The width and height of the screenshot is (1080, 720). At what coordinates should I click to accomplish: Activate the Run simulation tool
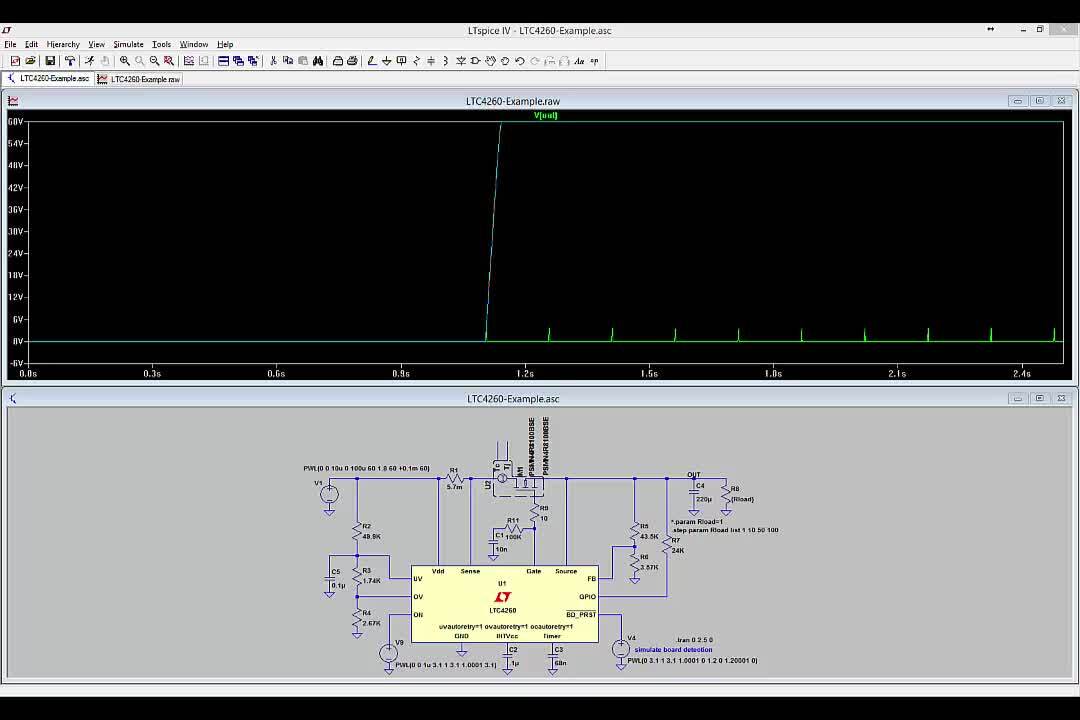(90, 61)
